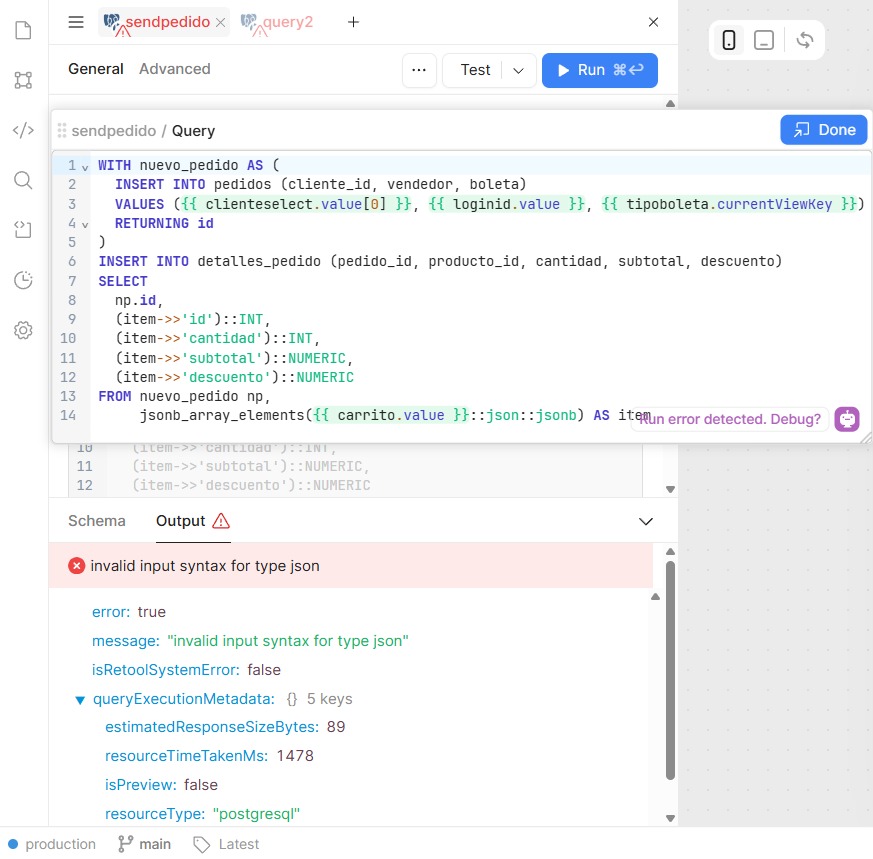Open the code panel icon in sidebar

(23, 130)
